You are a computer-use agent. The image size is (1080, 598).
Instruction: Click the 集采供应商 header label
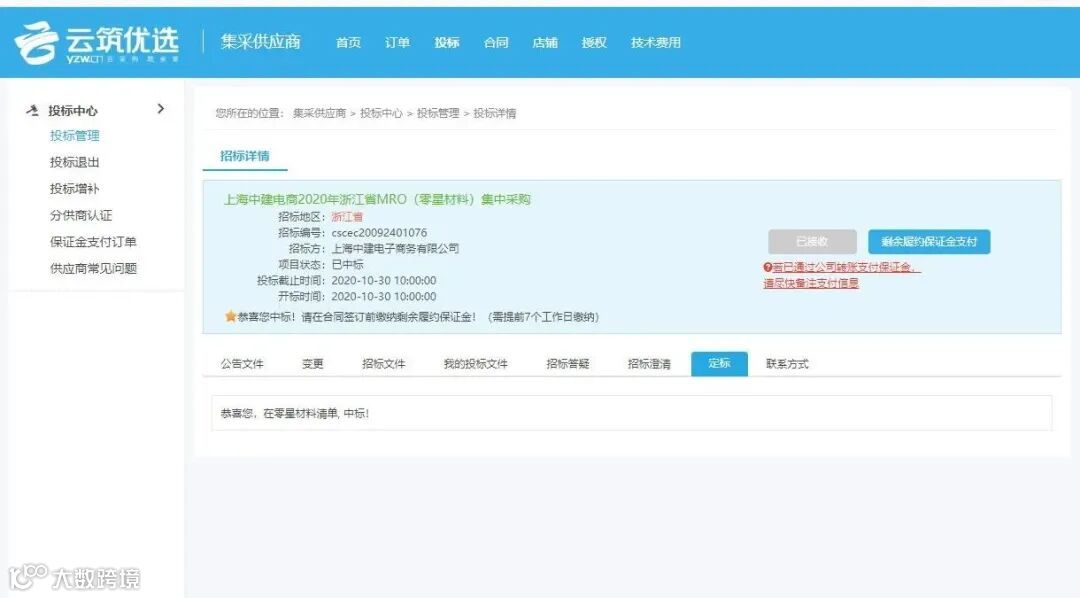point(260,42)
